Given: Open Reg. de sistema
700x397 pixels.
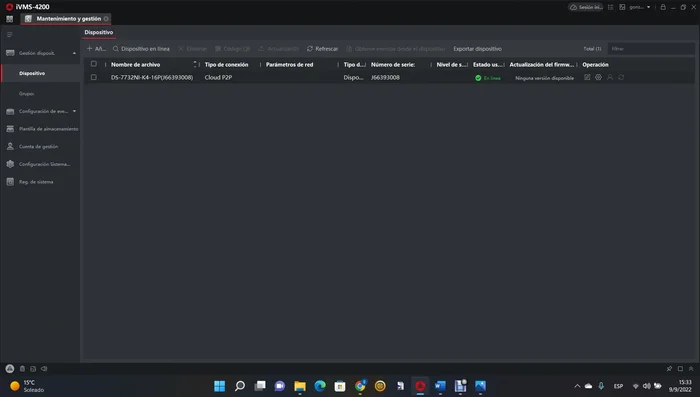Looking at the screenshot, I should 36,182.
